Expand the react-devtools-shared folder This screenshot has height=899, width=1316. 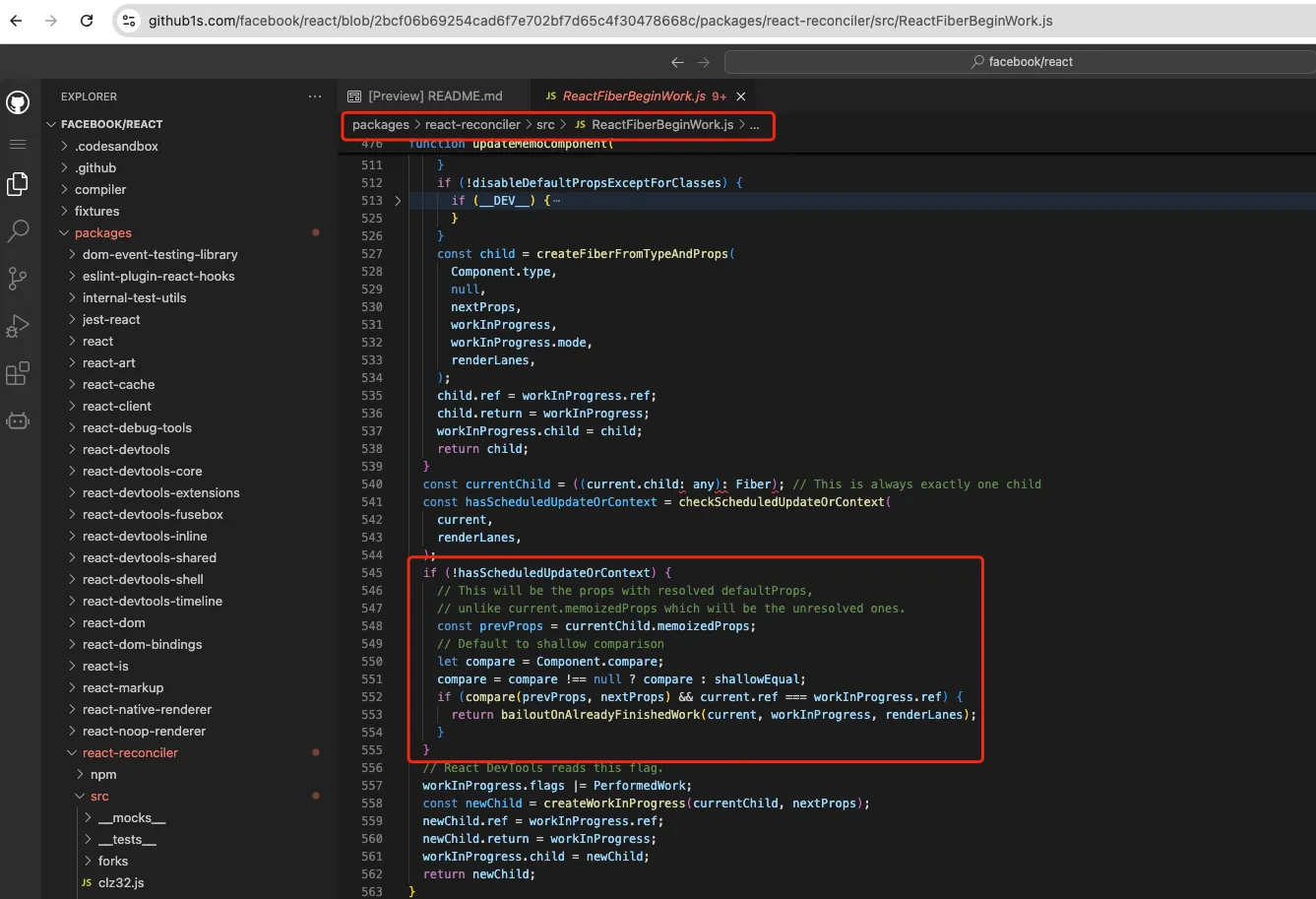(189, 557)
